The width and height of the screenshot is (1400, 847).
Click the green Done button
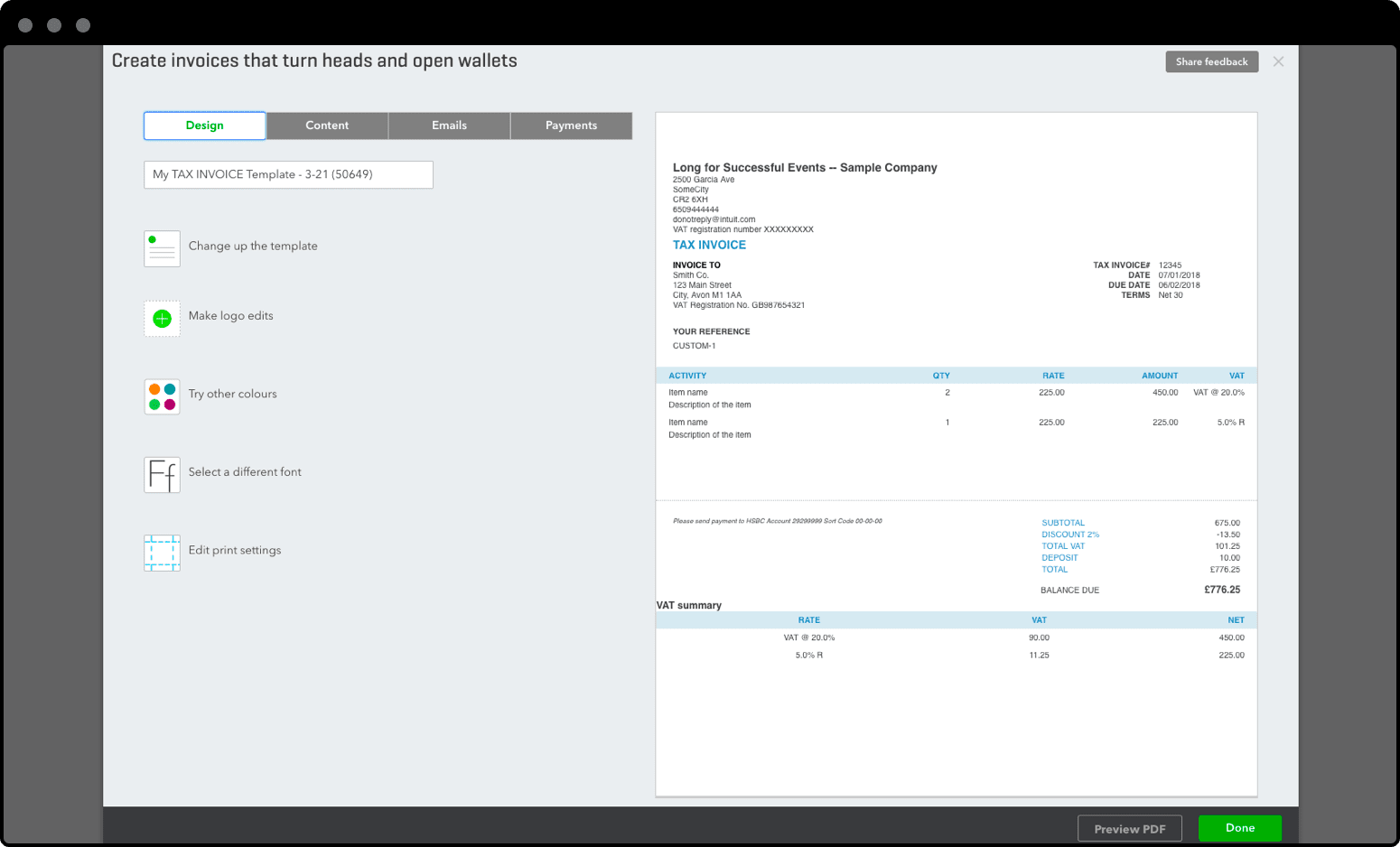tap(1238, 828)
